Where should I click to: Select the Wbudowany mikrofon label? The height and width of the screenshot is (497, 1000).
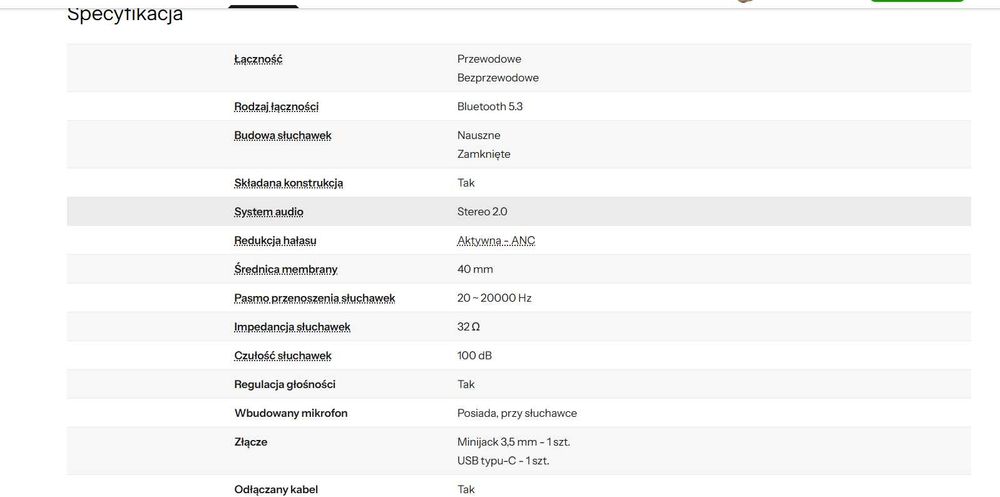(290, 413)
